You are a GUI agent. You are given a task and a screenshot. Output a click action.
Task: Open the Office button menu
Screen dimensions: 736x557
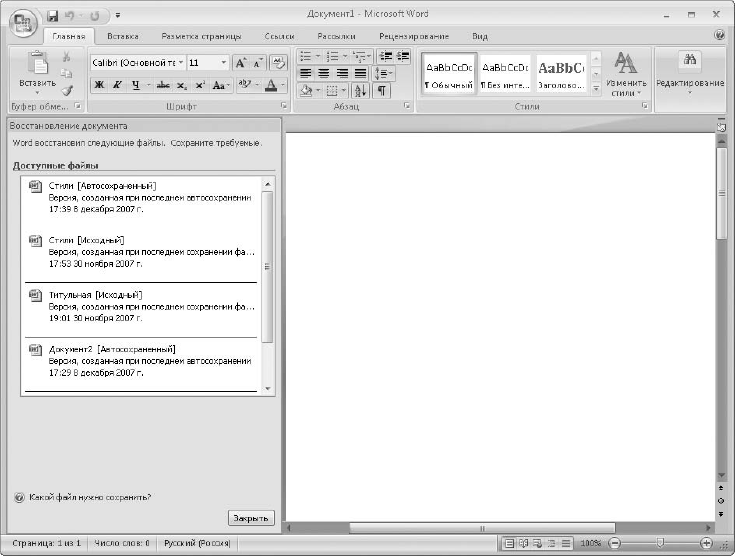point(23,23)
